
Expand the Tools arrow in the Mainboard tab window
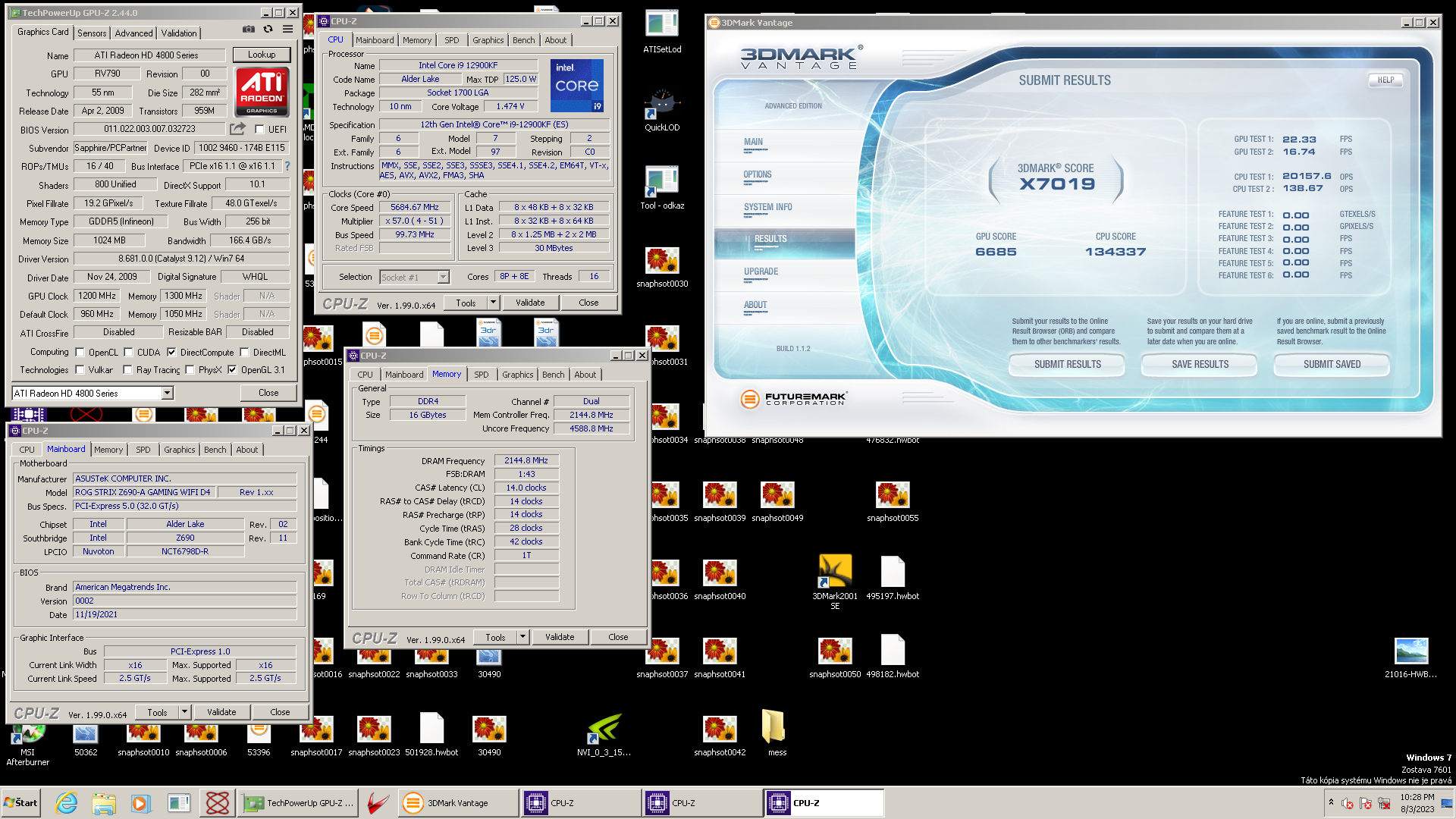tap(184, 712)
